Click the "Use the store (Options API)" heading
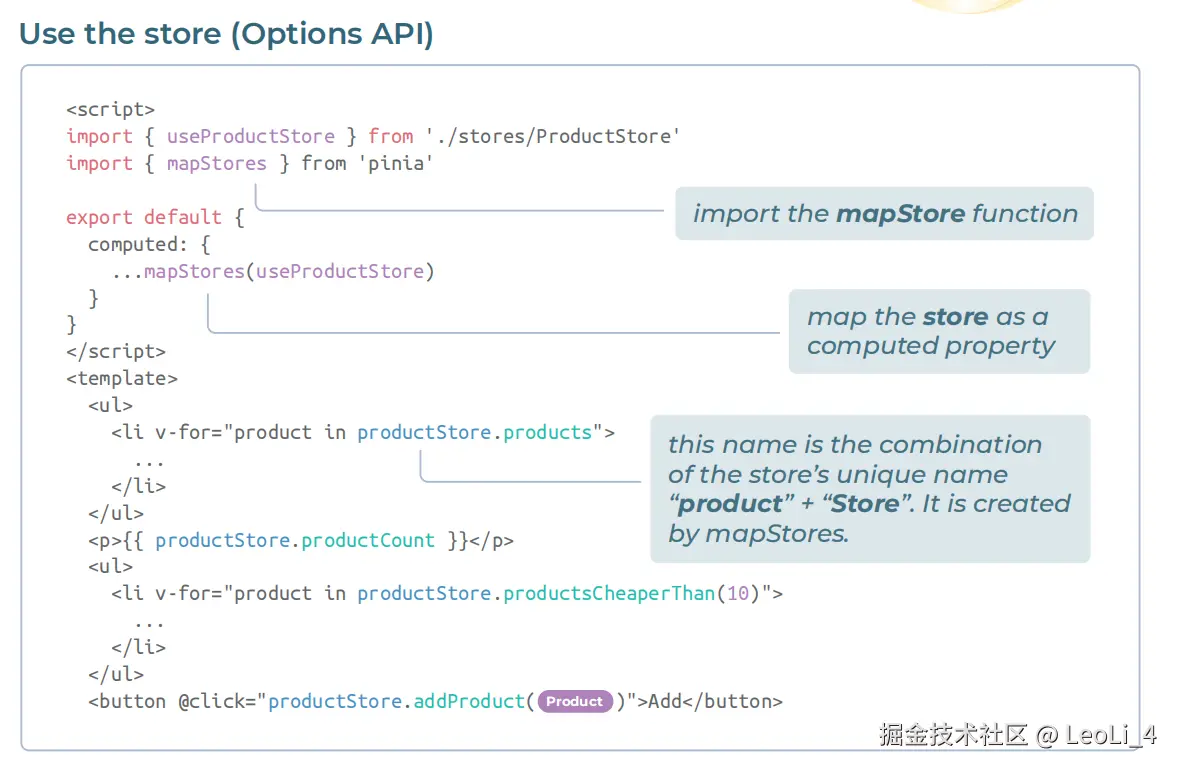 (226, 33)
